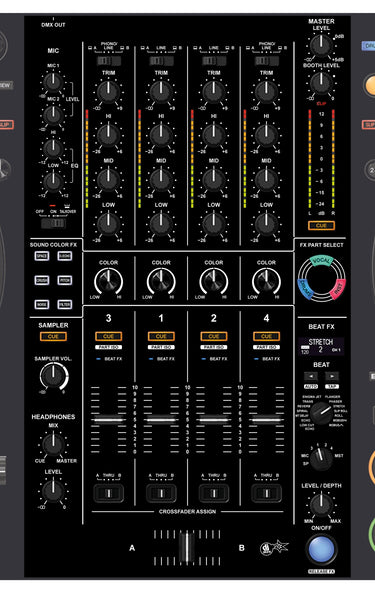Activate the FILTER sound color FX

point(65,304)
